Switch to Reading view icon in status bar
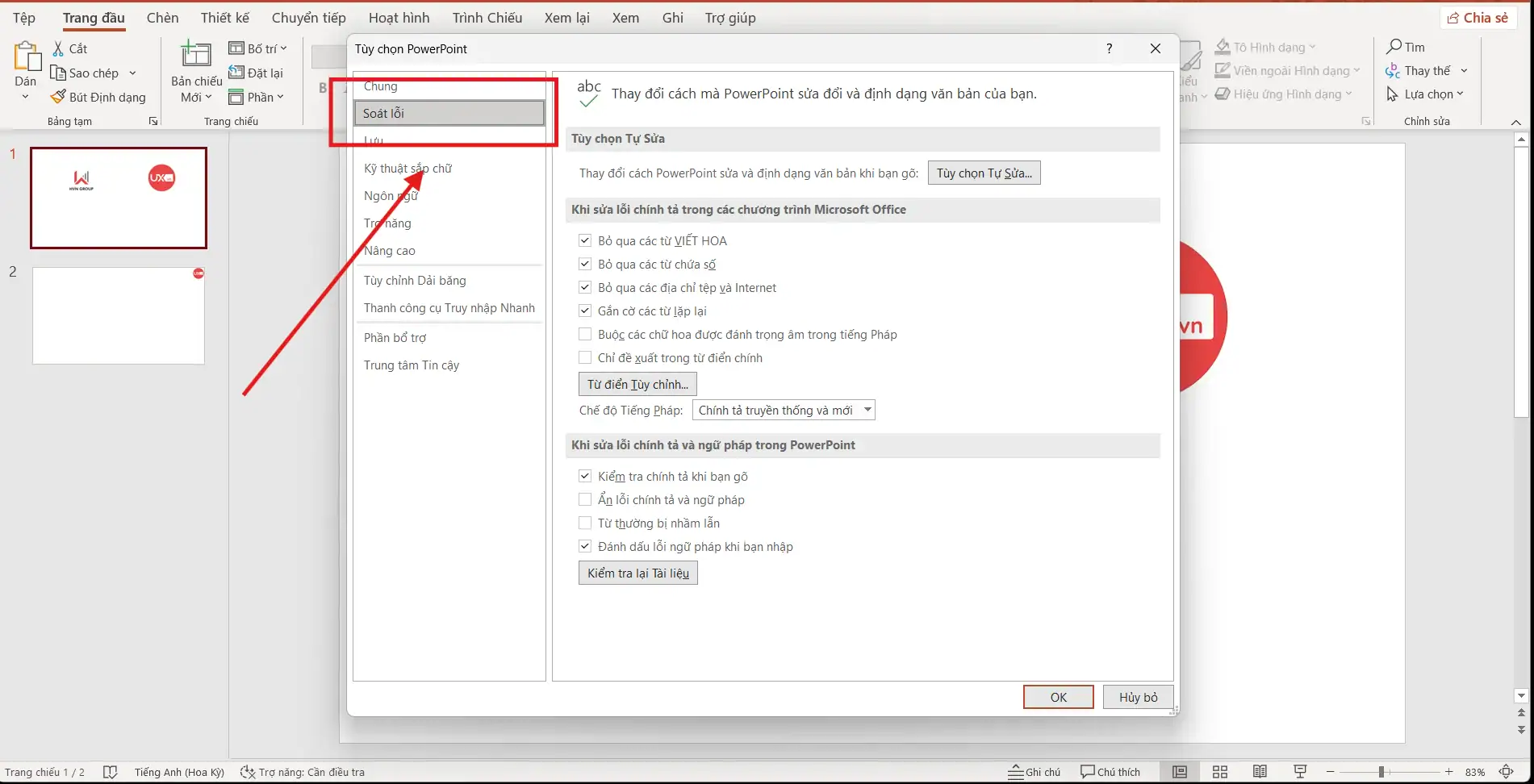The height and width of the screenshot is (784, 1534). [1260, 772]
